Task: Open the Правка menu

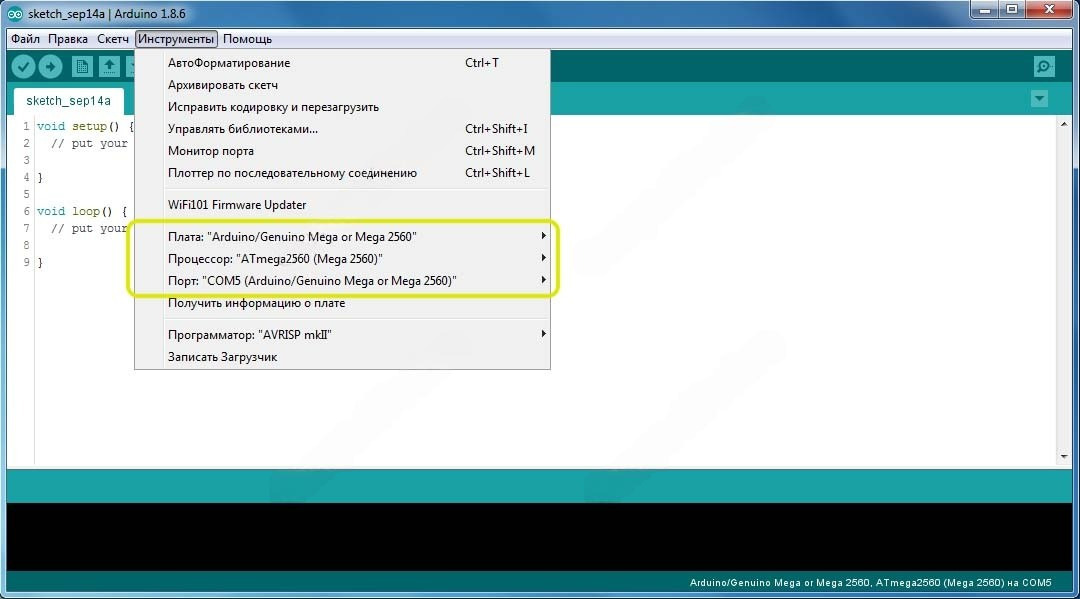Action: point(68,39)
